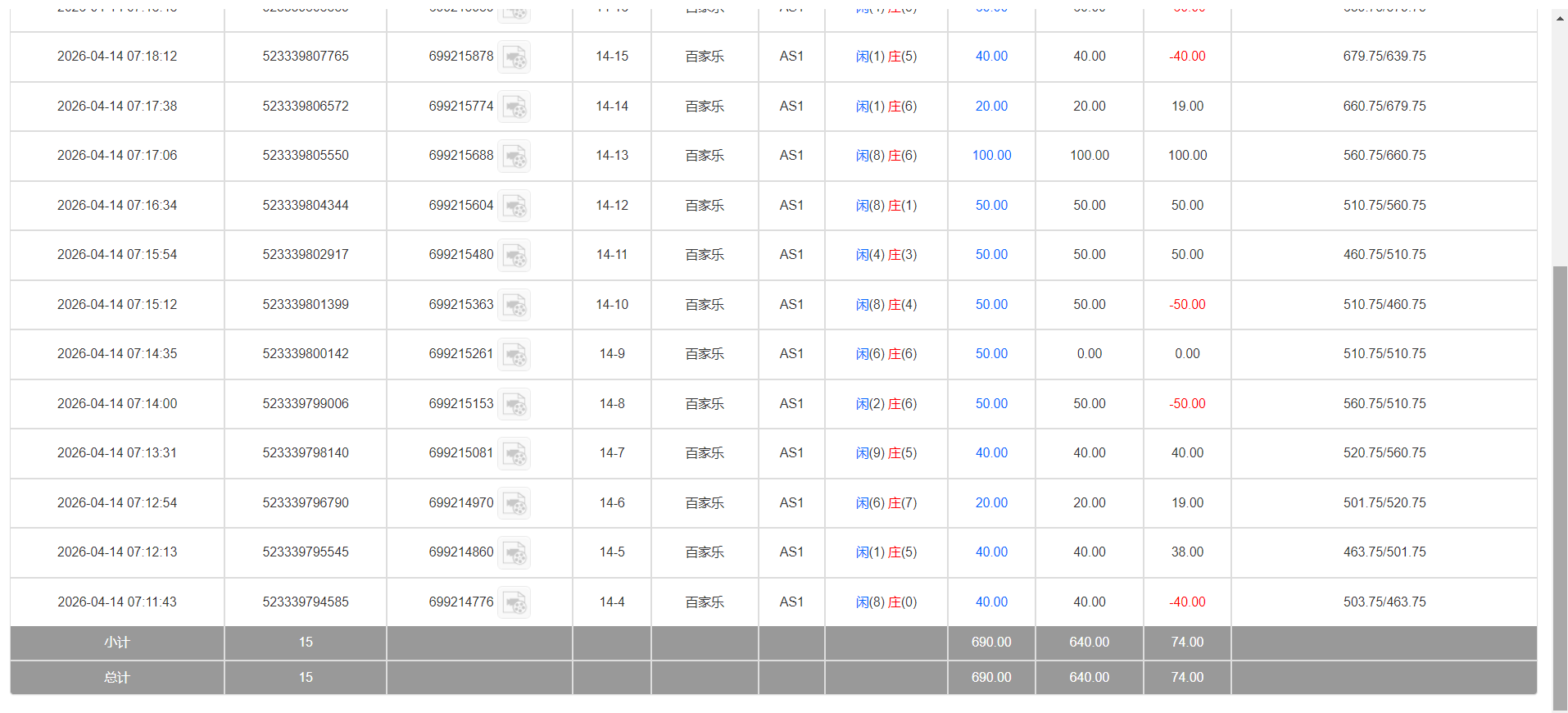Select order number 523339805550 cell

[x=306, y=156]
